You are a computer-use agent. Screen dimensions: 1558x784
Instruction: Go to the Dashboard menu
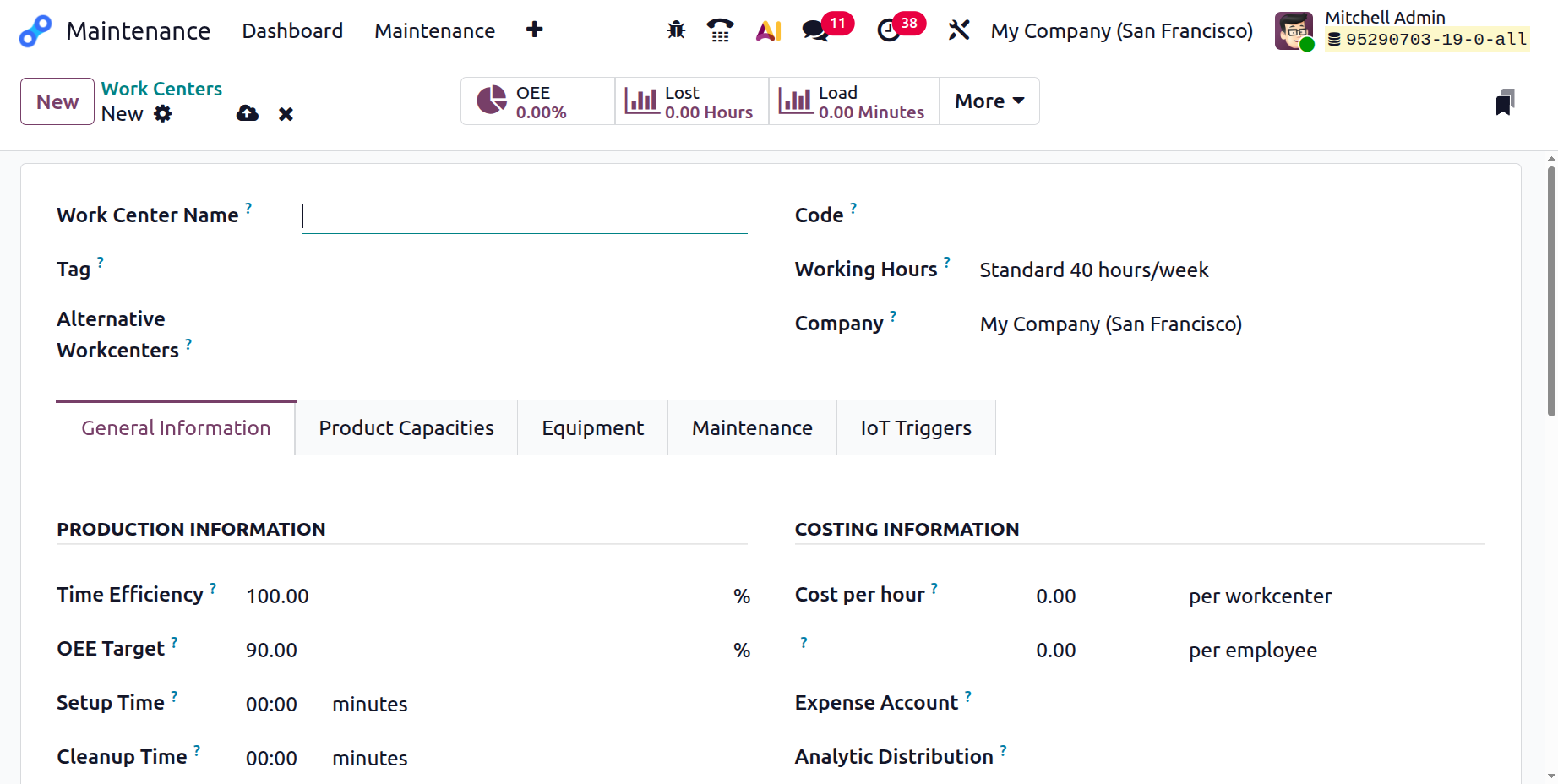pyautogui.click(x=292, y=30)
